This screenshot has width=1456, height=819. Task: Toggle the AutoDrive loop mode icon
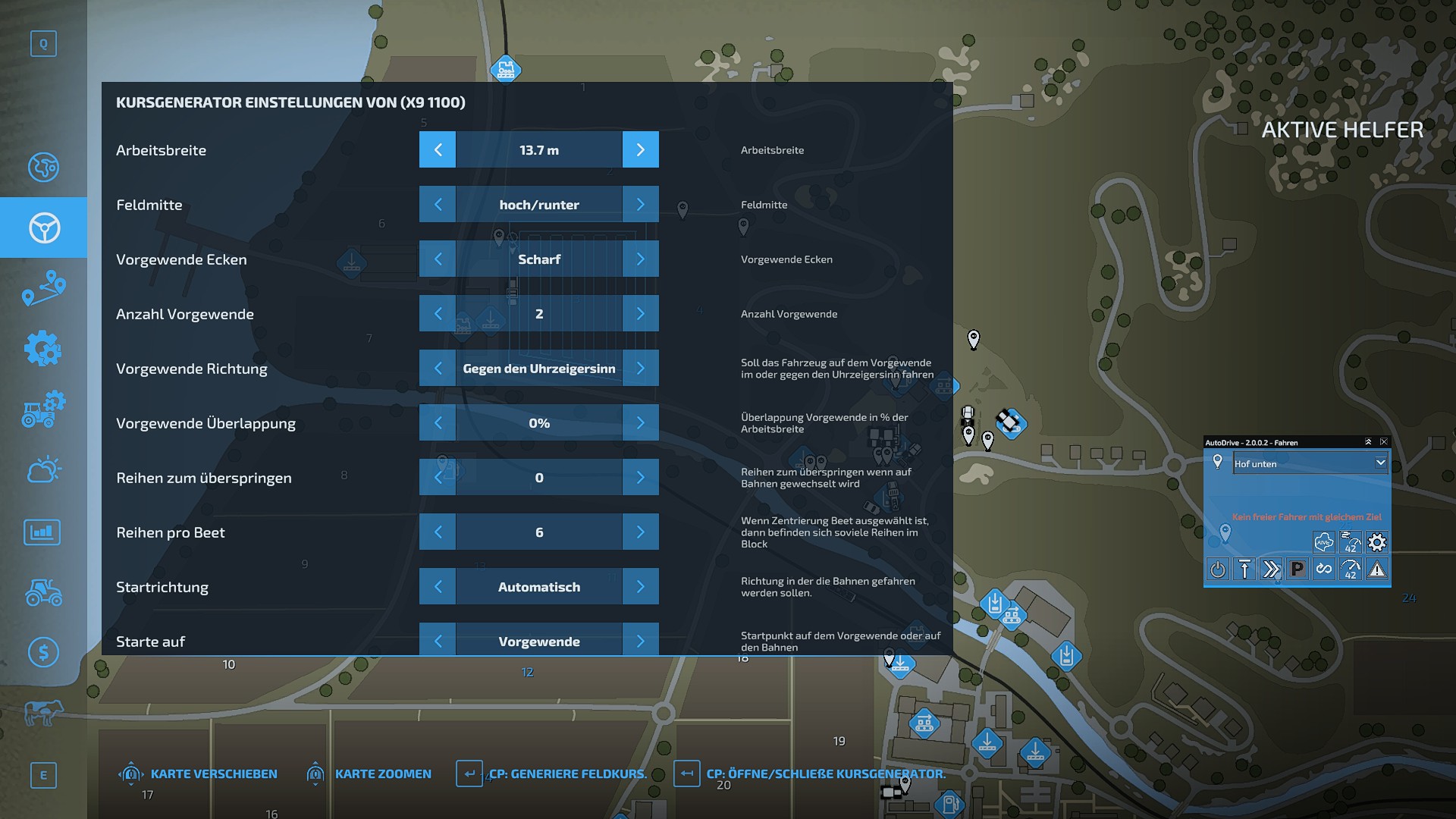[1324, 570]
